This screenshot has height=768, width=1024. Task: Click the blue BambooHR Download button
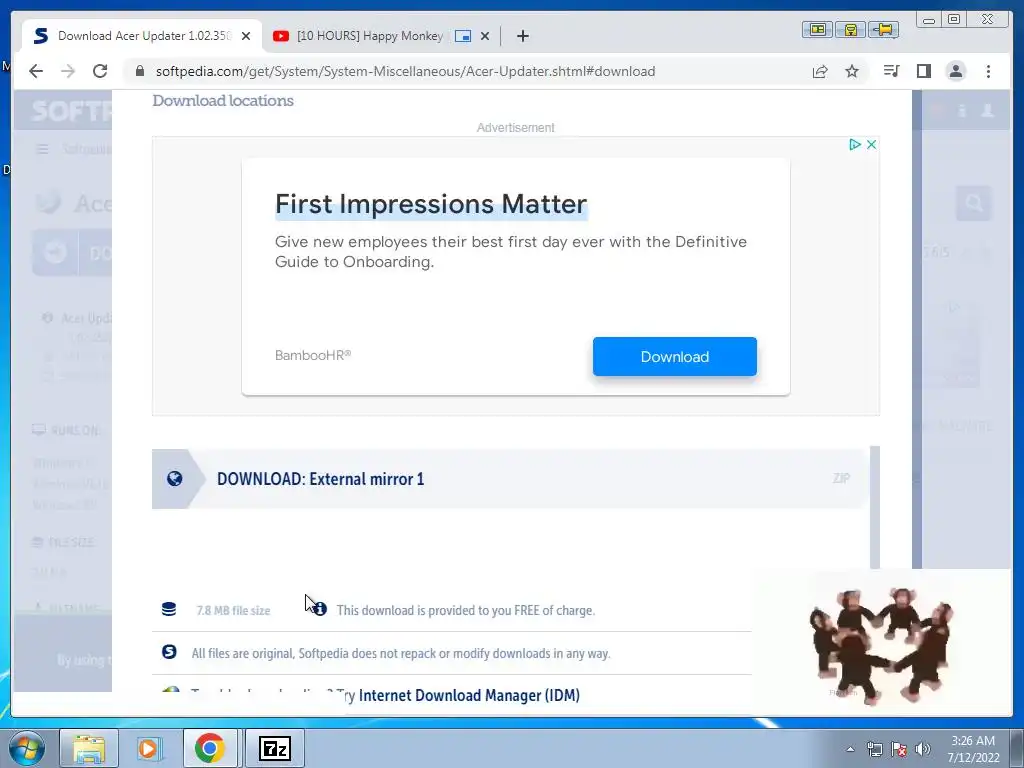(675, 357)
